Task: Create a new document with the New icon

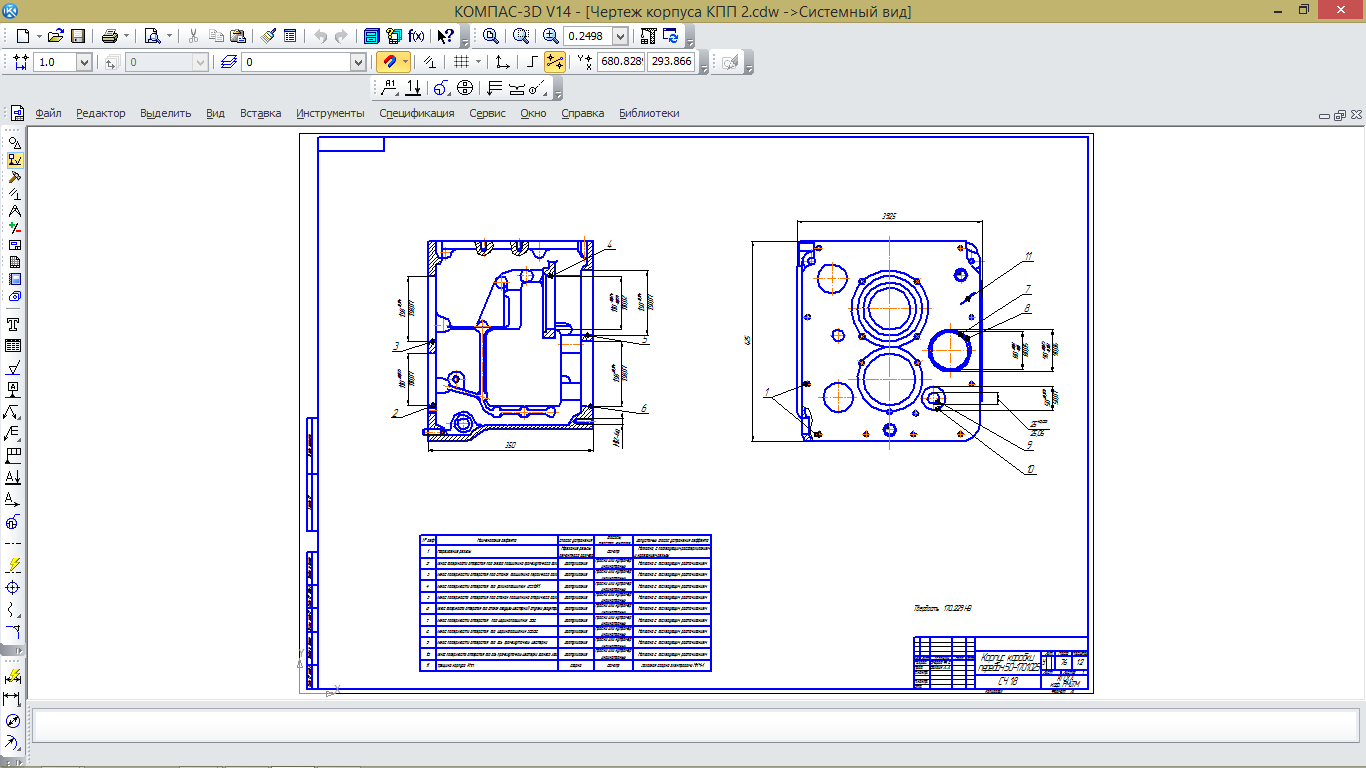Action: [x=21, y=35]
